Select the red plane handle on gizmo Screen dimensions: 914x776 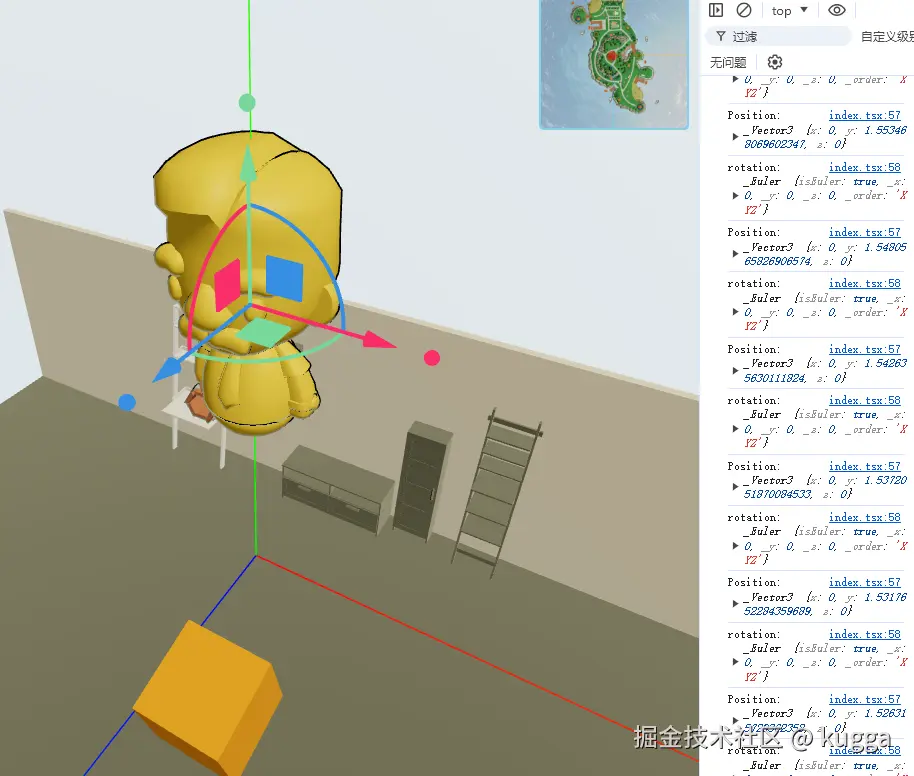(x=227, y=285)
